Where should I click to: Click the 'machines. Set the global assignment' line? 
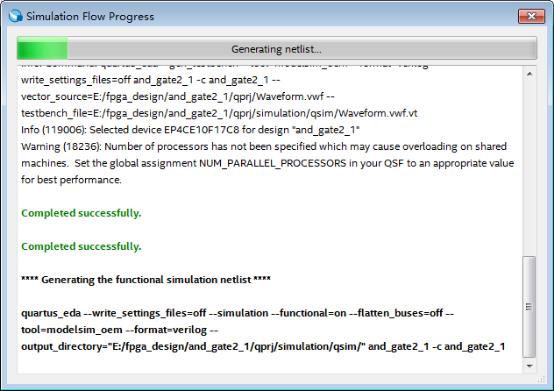[x=267, y=163]
